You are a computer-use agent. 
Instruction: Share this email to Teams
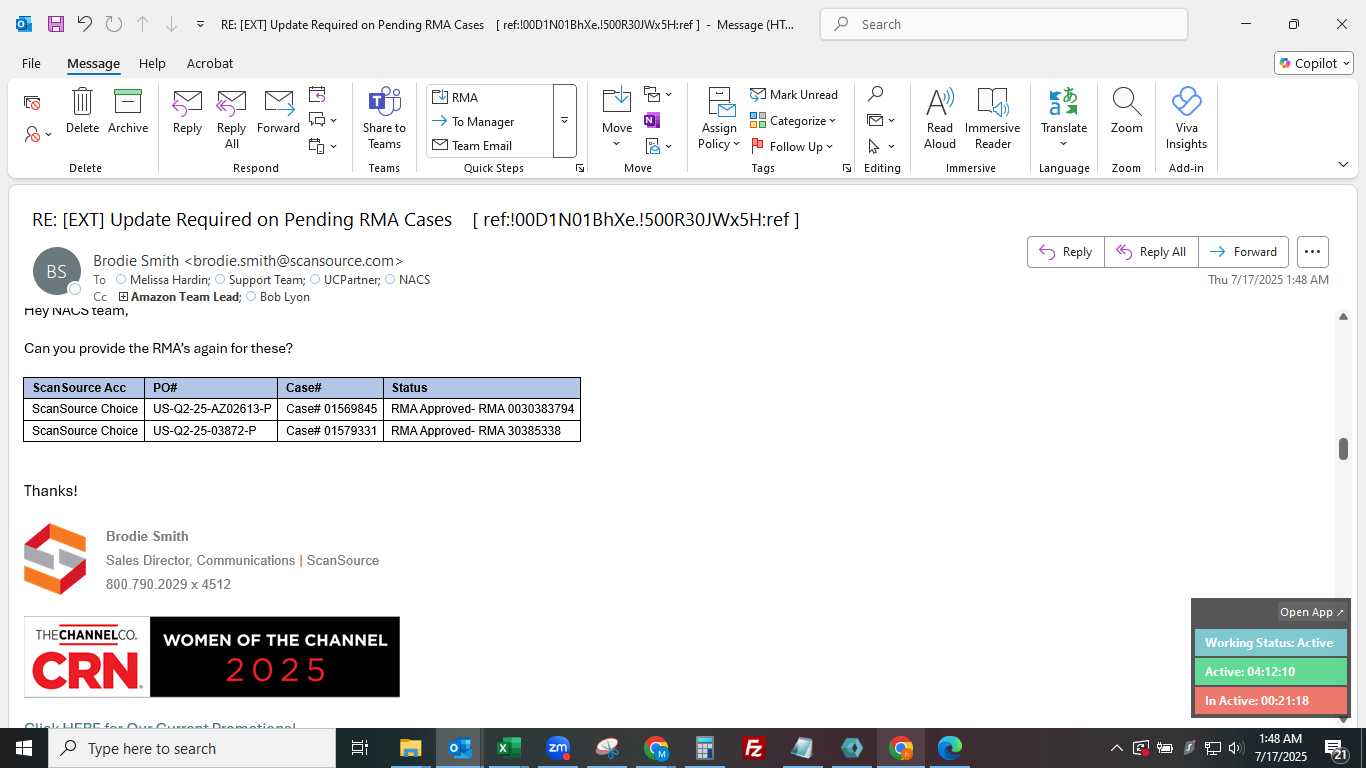coord(384,119)
